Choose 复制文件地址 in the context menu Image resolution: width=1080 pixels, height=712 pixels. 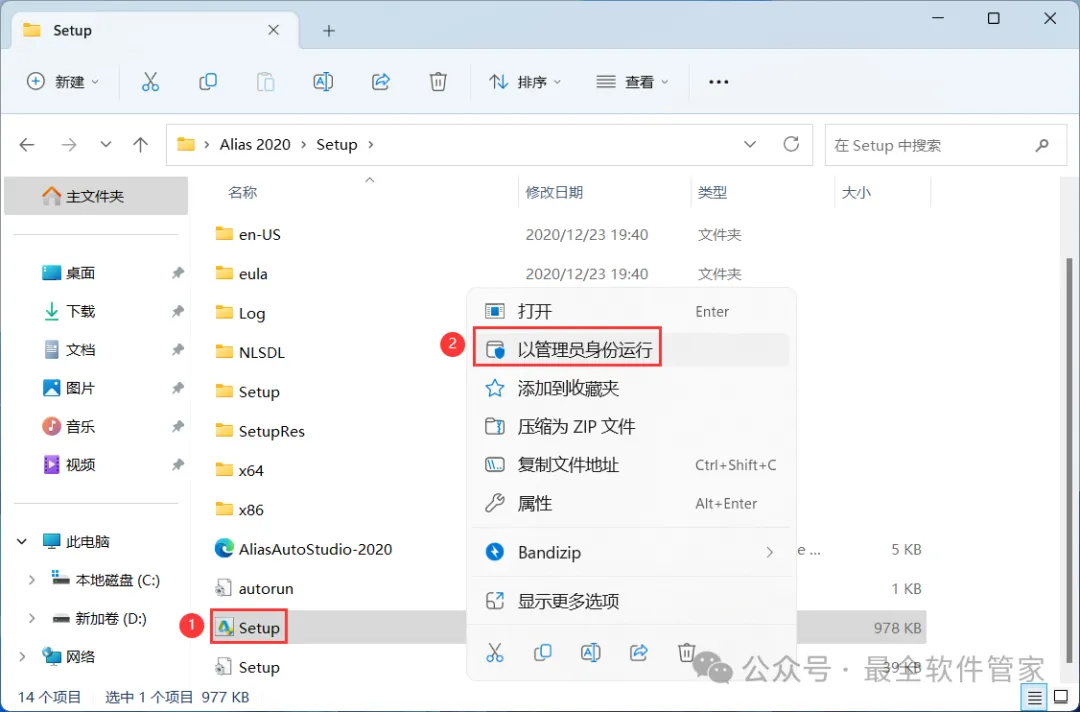631,465
